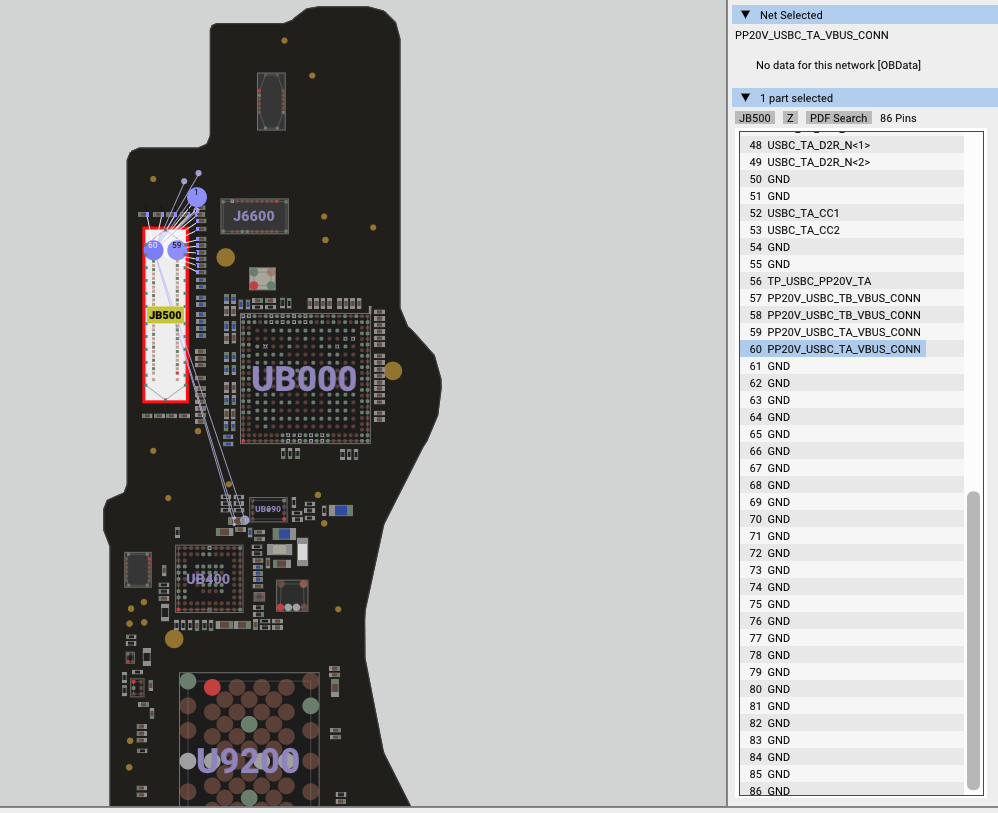Open PDF Search for the selected part
The width and height of the screenshot is (998, 813).
pyautogui.click(x=837, y=118)
